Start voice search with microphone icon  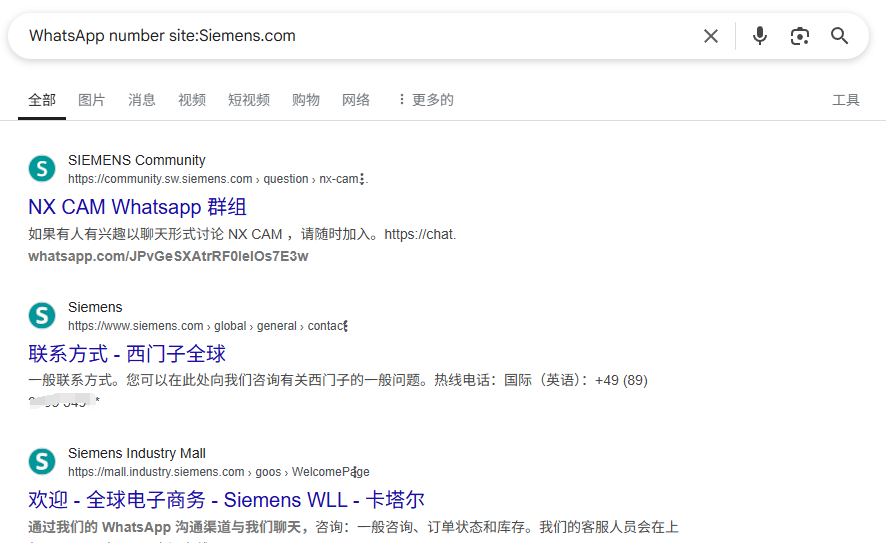point(760,36)
